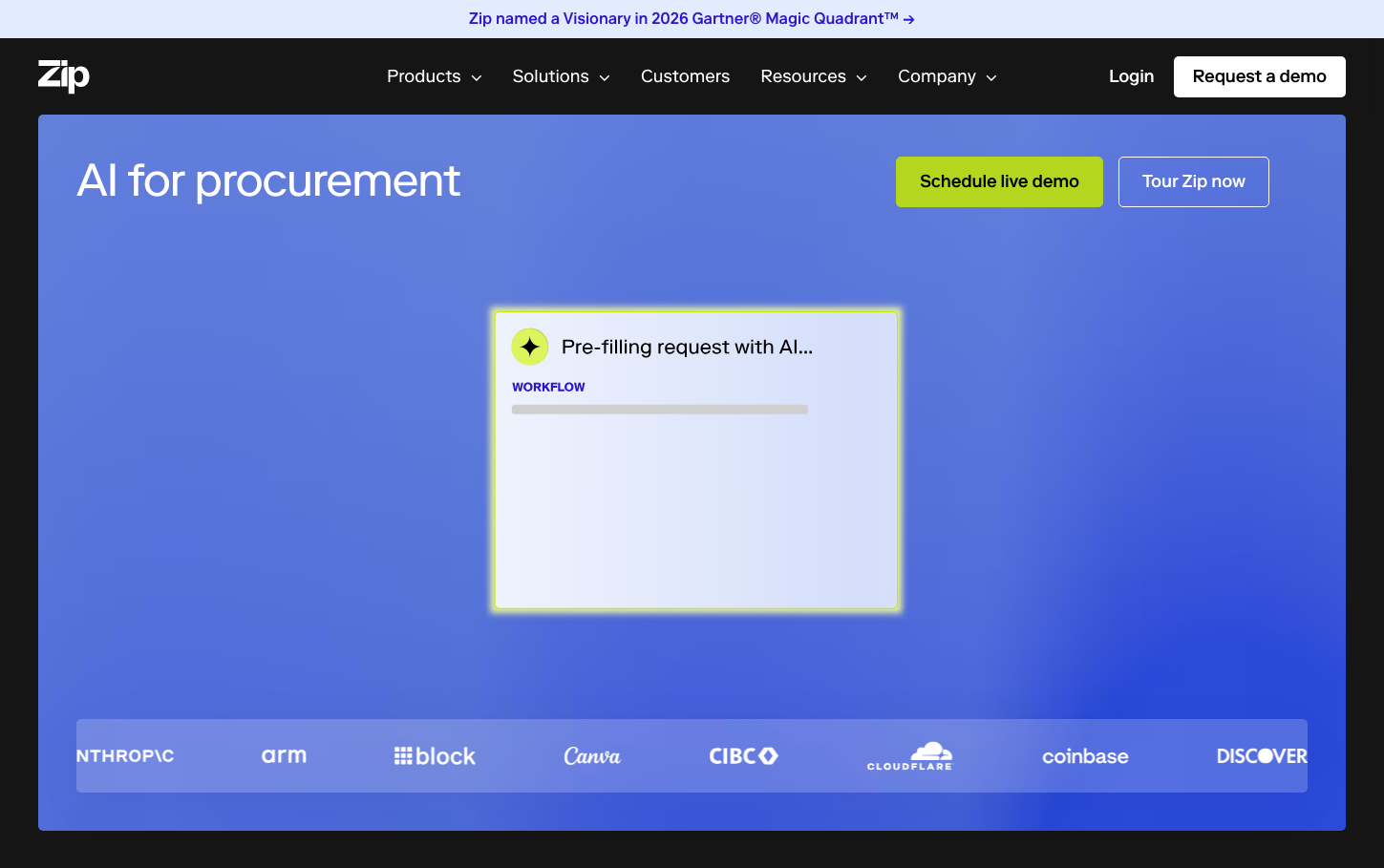Click the Zip logo in header

pos(63,75)
